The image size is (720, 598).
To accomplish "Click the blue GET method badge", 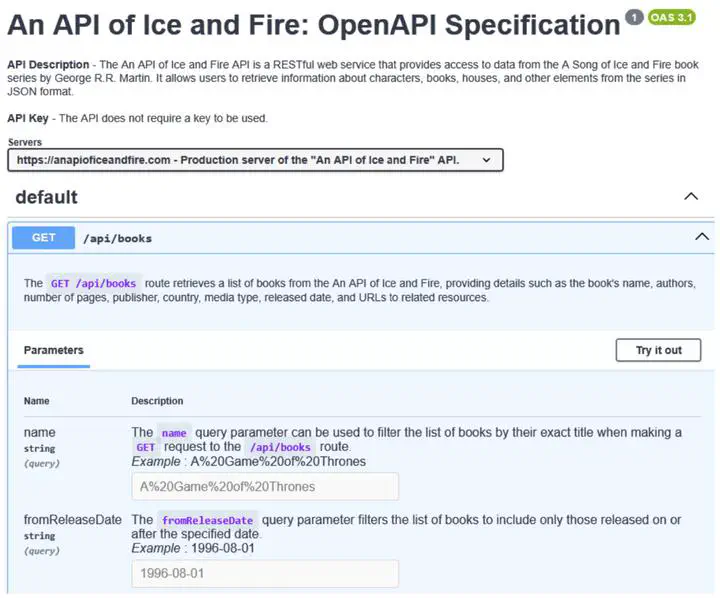I will click(44, 237).
